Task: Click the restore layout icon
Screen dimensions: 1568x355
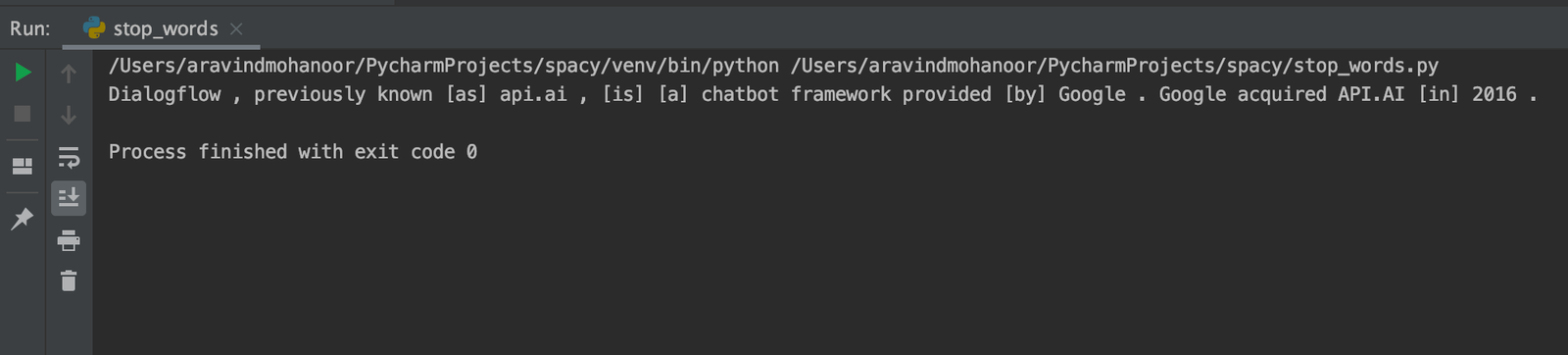Action: 23,166
